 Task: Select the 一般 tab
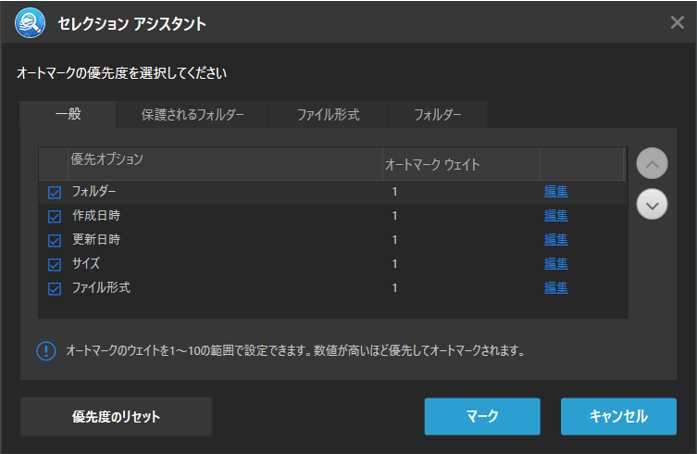click(68, 115)
